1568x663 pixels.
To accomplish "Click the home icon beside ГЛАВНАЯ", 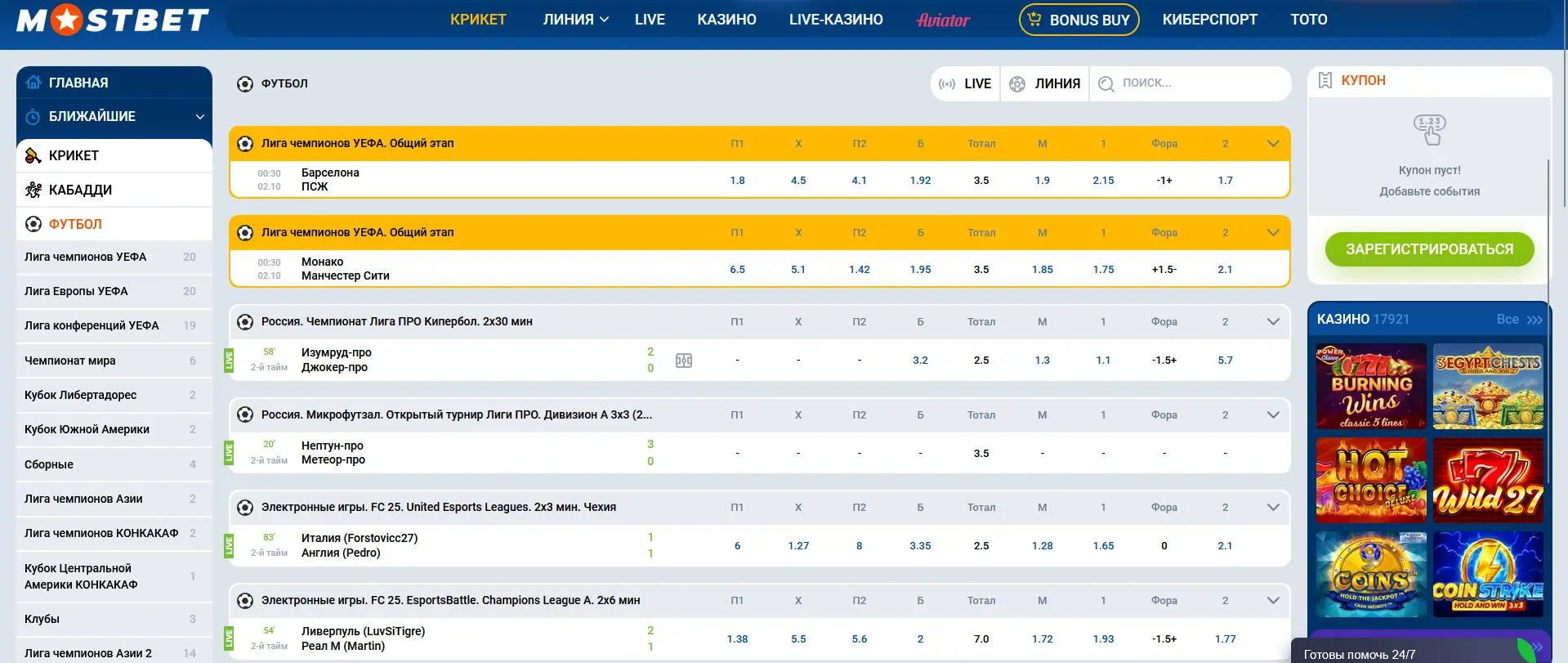I will coord(34,83).
